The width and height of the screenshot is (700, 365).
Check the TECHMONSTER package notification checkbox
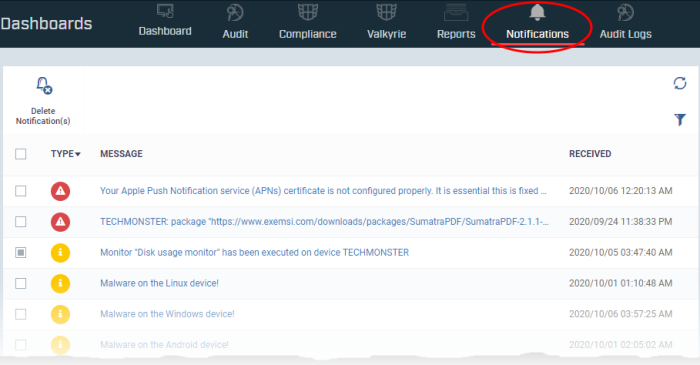pos(21,222)
